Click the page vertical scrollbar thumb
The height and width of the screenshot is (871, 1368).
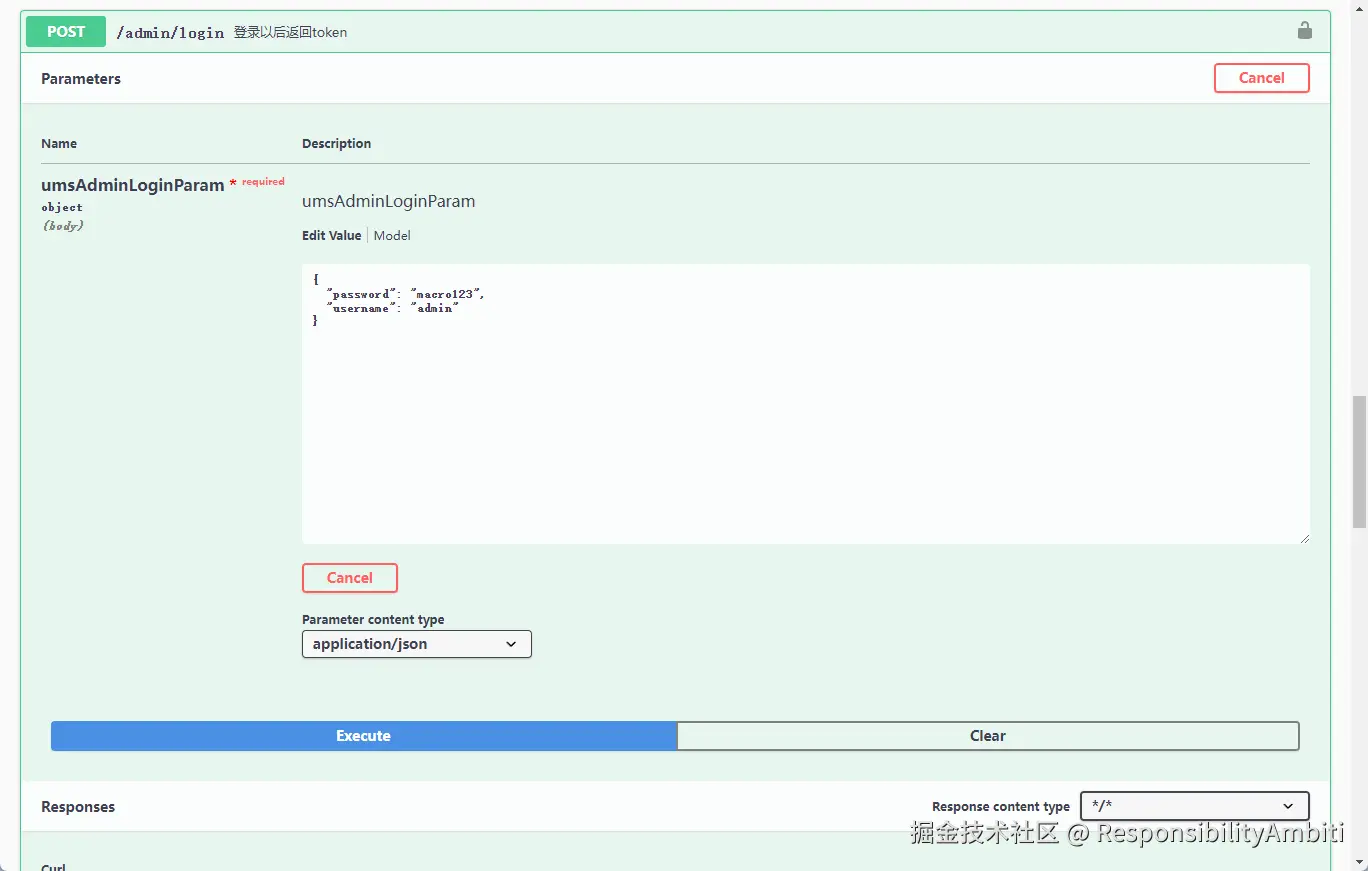[1359, 462]
